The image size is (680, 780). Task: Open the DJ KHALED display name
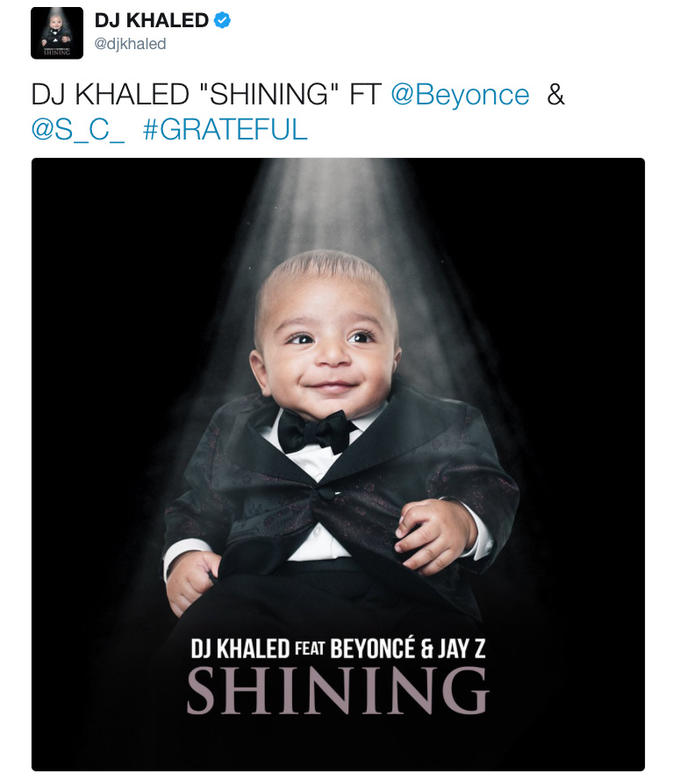coord(152,20)
